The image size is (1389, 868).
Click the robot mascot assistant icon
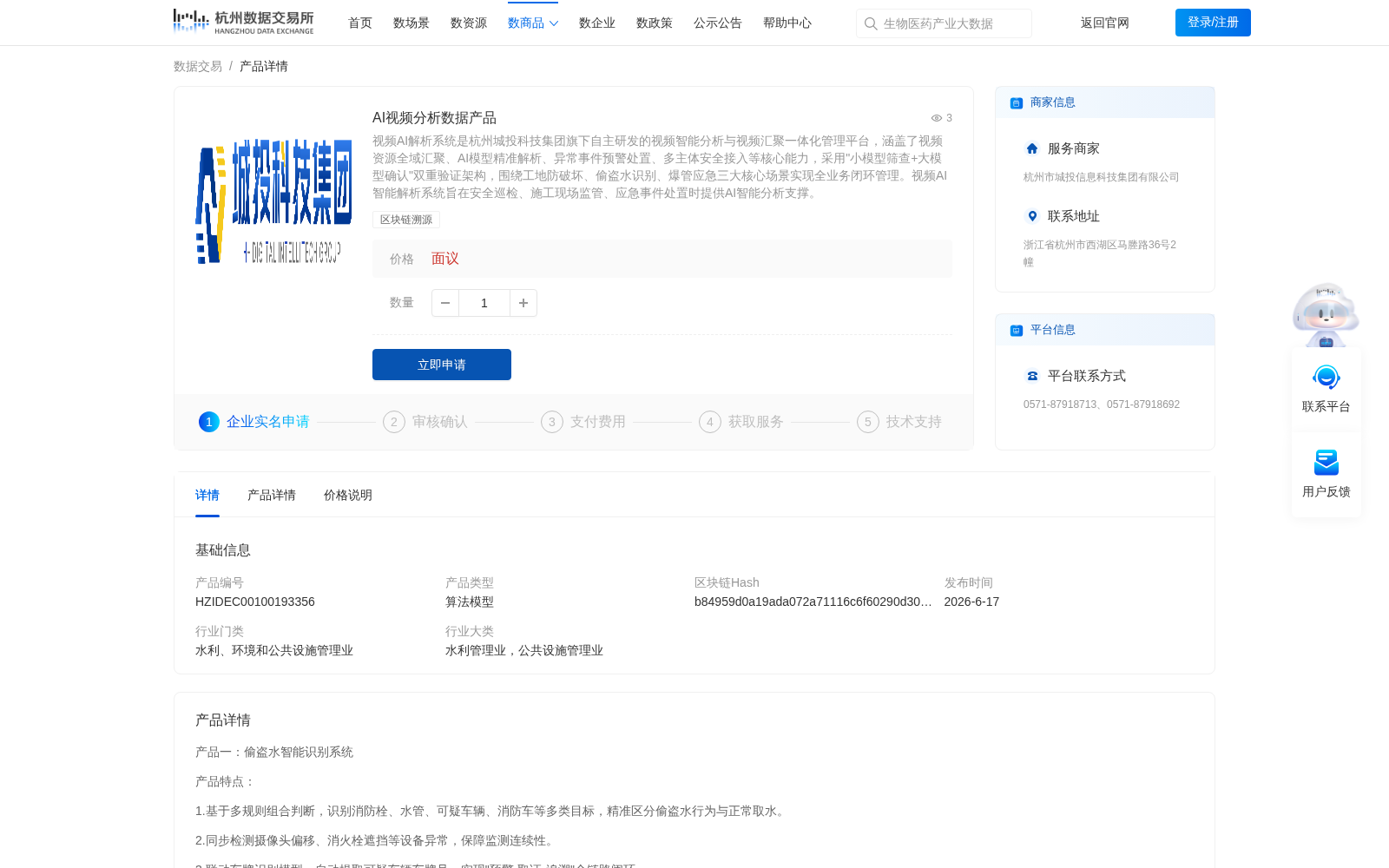[x=1326, y=314]
